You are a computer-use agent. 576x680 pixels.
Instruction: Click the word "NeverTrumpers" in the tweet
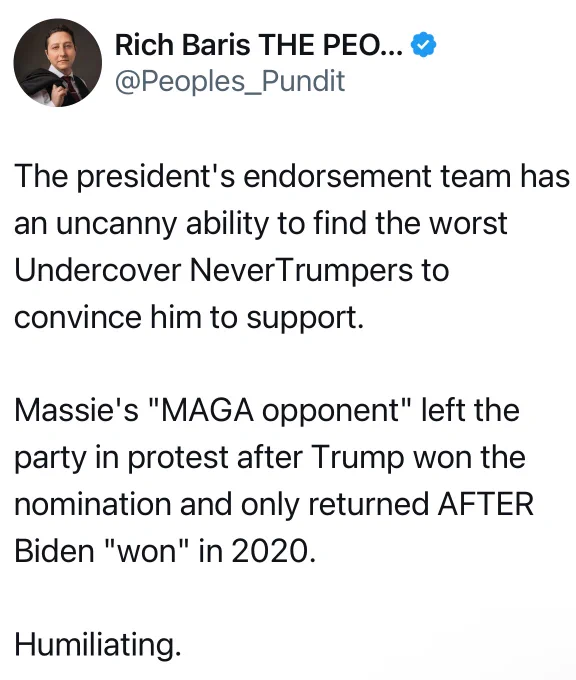(301, 270)
